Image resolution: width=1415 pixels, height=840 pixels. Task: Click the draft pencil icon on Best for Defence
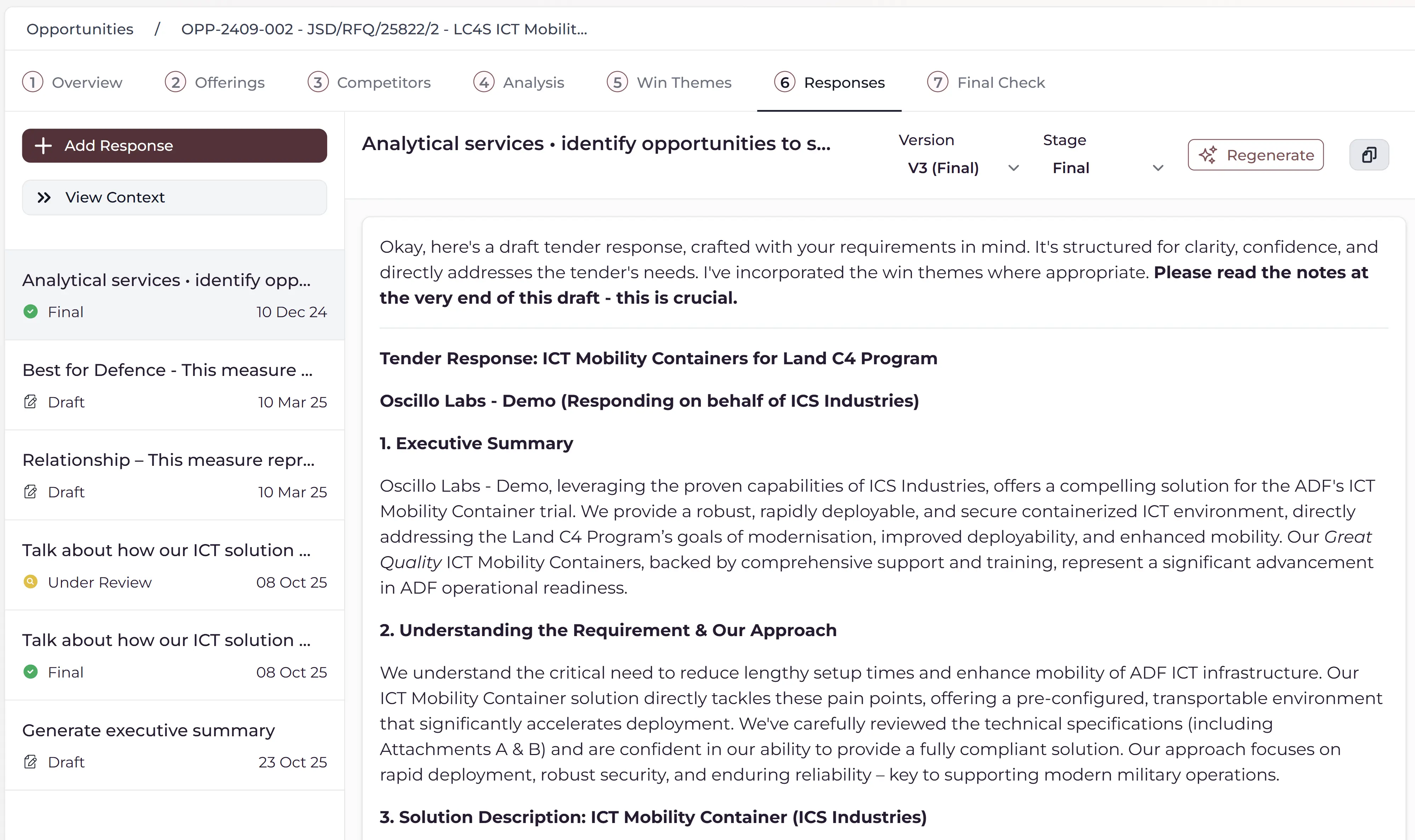(30, 401)
